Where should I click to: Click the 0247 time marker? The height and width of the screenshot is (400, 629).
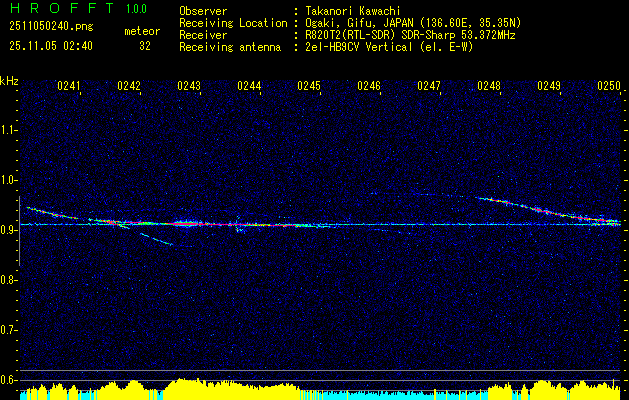click(429, 86)
